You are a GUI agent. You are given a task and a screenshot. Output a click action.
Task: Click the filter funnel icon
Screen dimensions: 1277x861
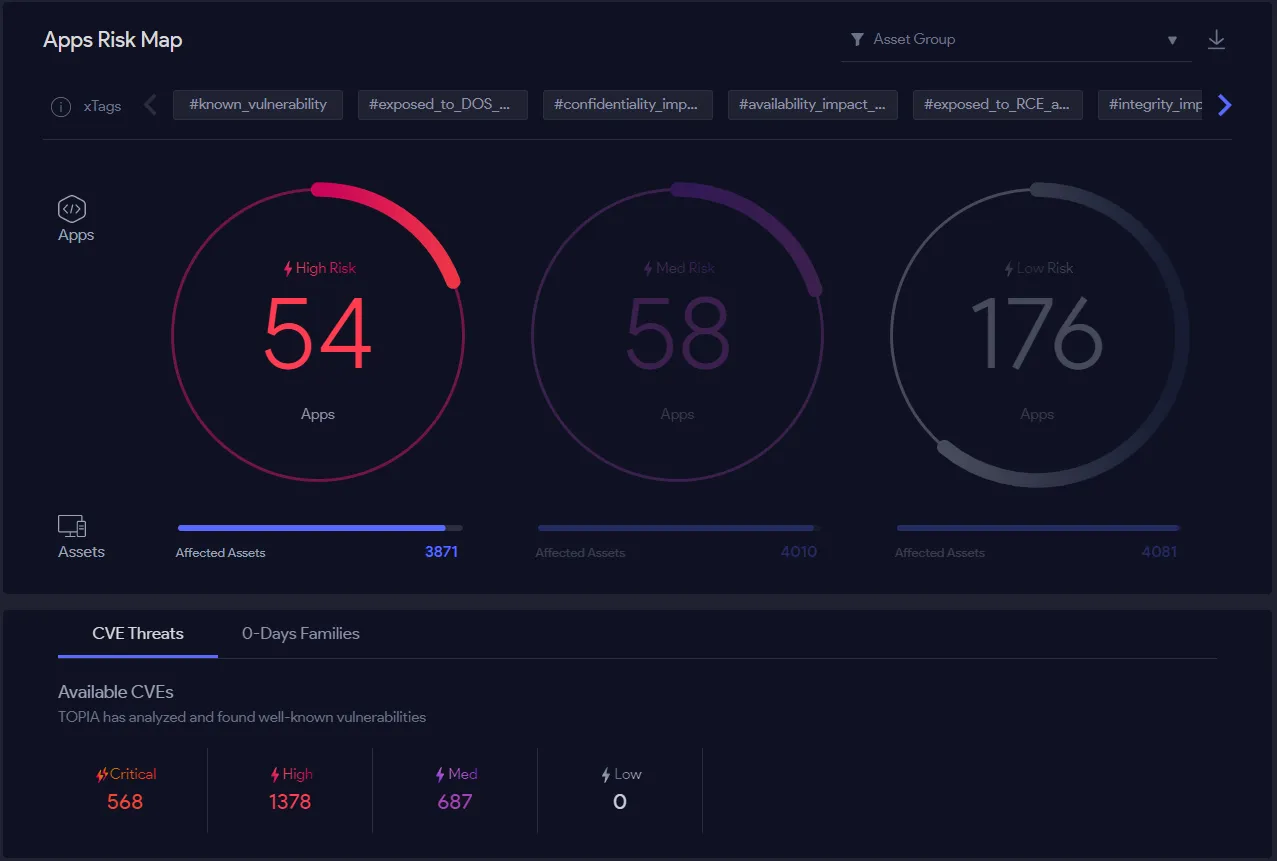pos(857,40)
